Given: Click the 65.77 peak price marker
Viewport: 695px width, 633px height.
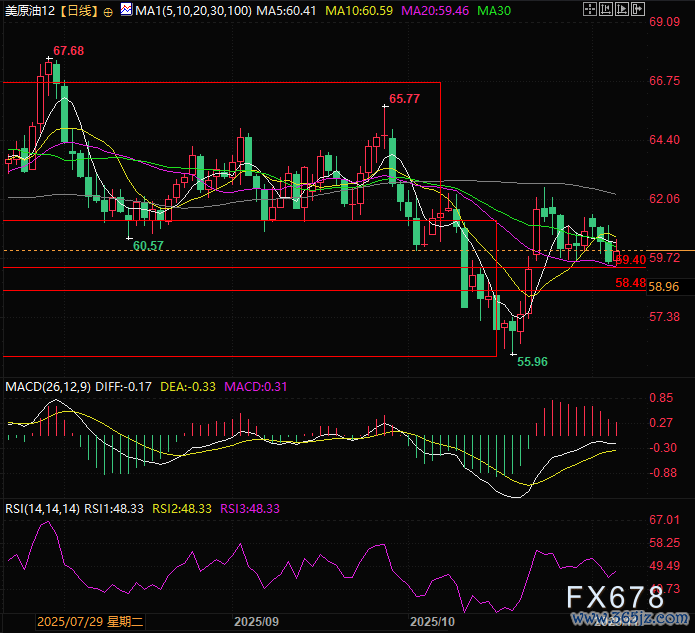Looking at the screenshot, I should 404,98.
